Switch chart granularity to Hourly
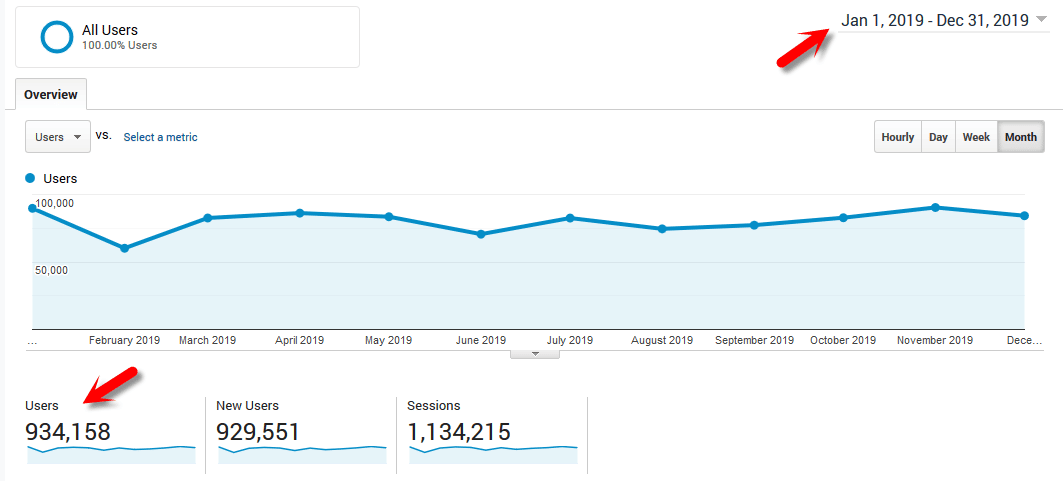This screenshot has width=1063, height=481. click(x=897, y=137)
